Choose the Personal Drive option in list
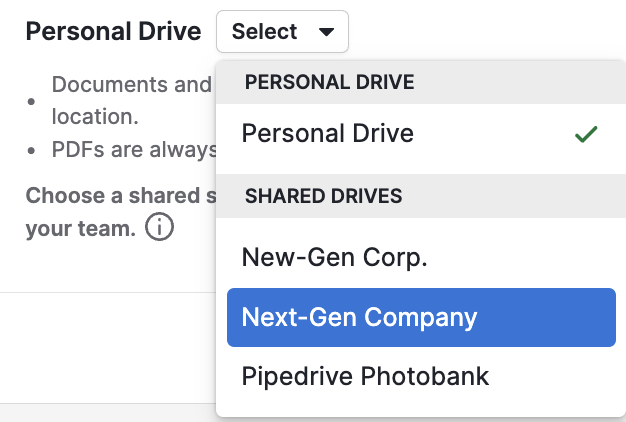The width and height of the screenshot is (626, 422). 328,133
